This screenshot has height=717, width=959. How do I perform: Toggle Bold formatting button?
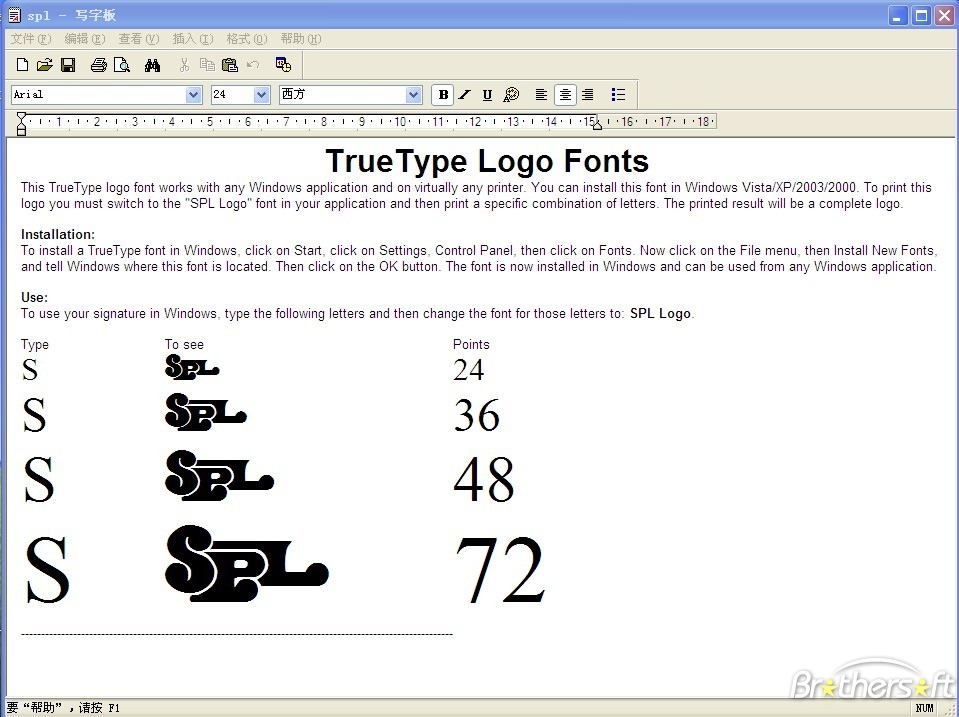point(443,95)
